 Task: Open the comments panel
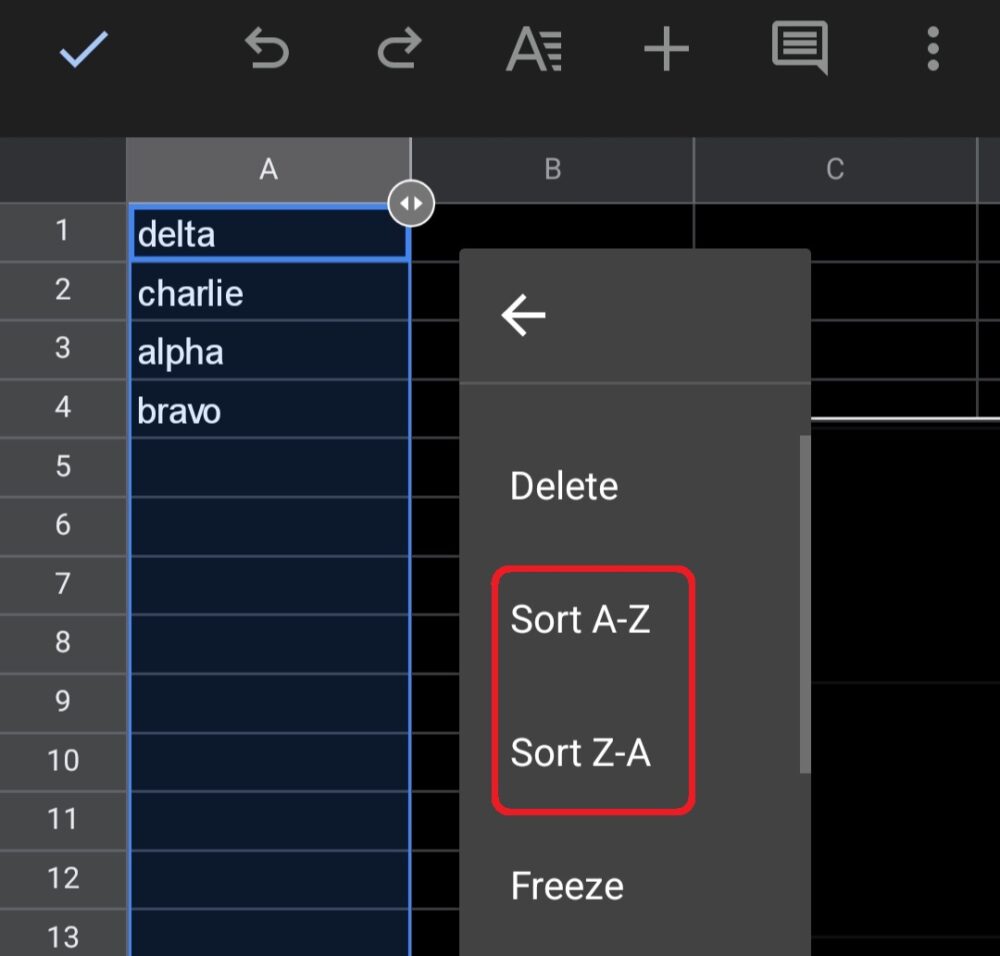point(799,50)
